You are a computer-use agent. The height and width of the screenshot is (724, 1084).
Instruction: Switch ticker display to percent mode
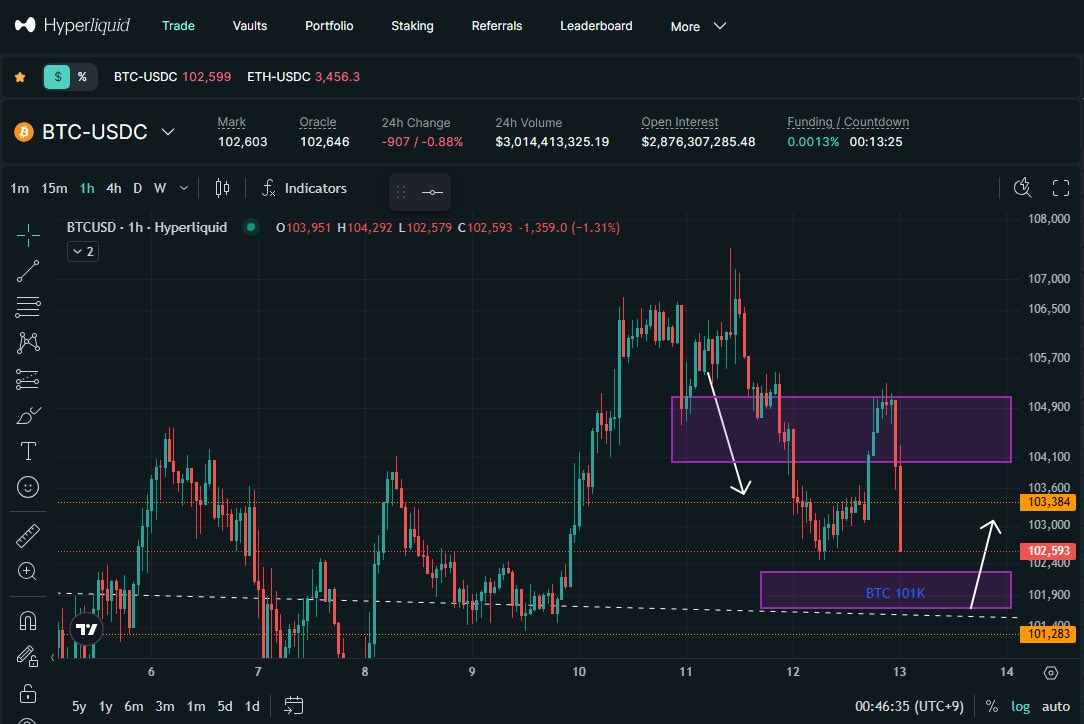click(82, 77)
